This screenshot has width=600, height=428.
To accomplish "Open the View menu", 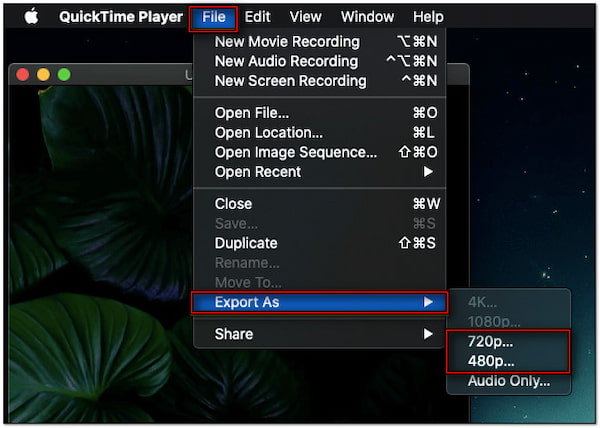I will (305, 17).
